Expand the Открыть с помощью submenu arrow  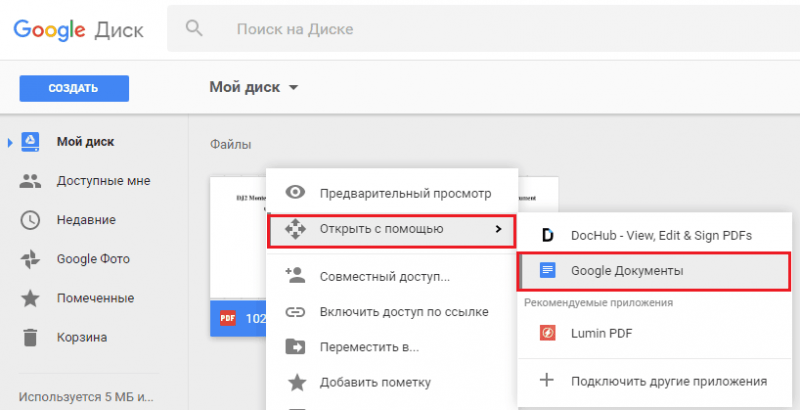click(x=498, y=229)
